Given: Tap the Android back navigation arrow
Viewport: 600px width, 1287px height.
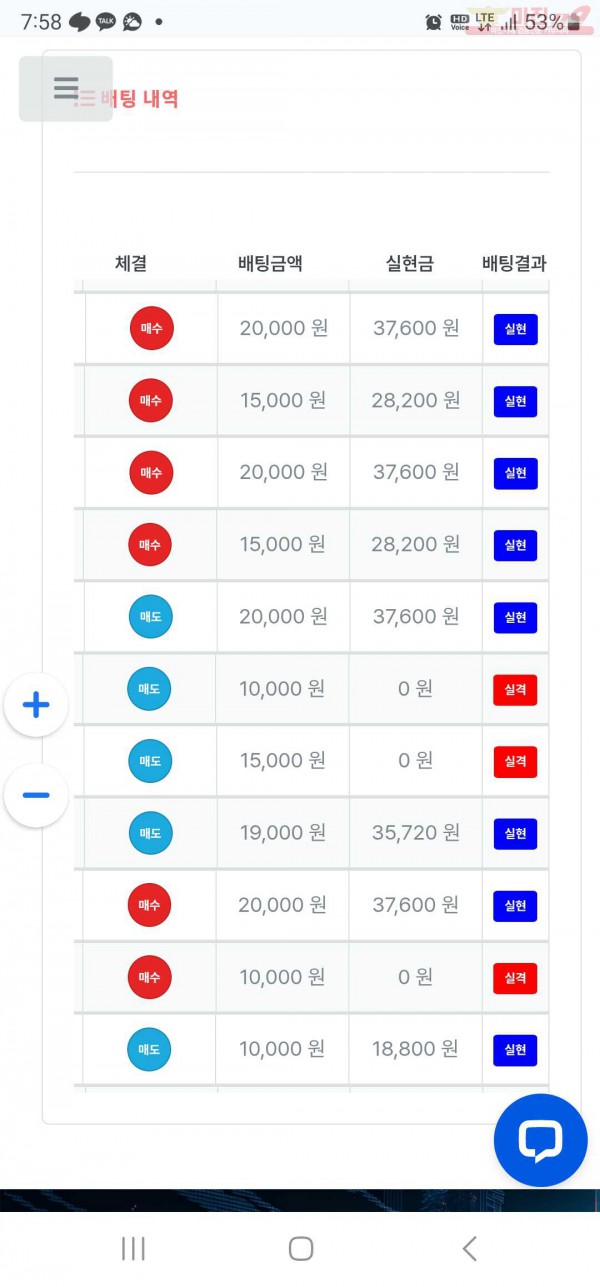Looking at the screenshot, I should pyautogui.click(x=469, y=1247).
